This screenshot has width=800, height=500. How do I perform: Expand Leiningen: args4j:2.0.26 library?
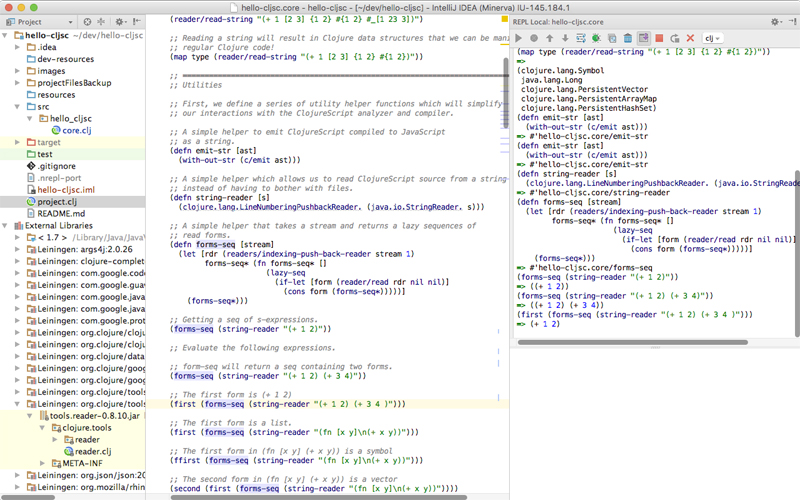tap(17, 249)
